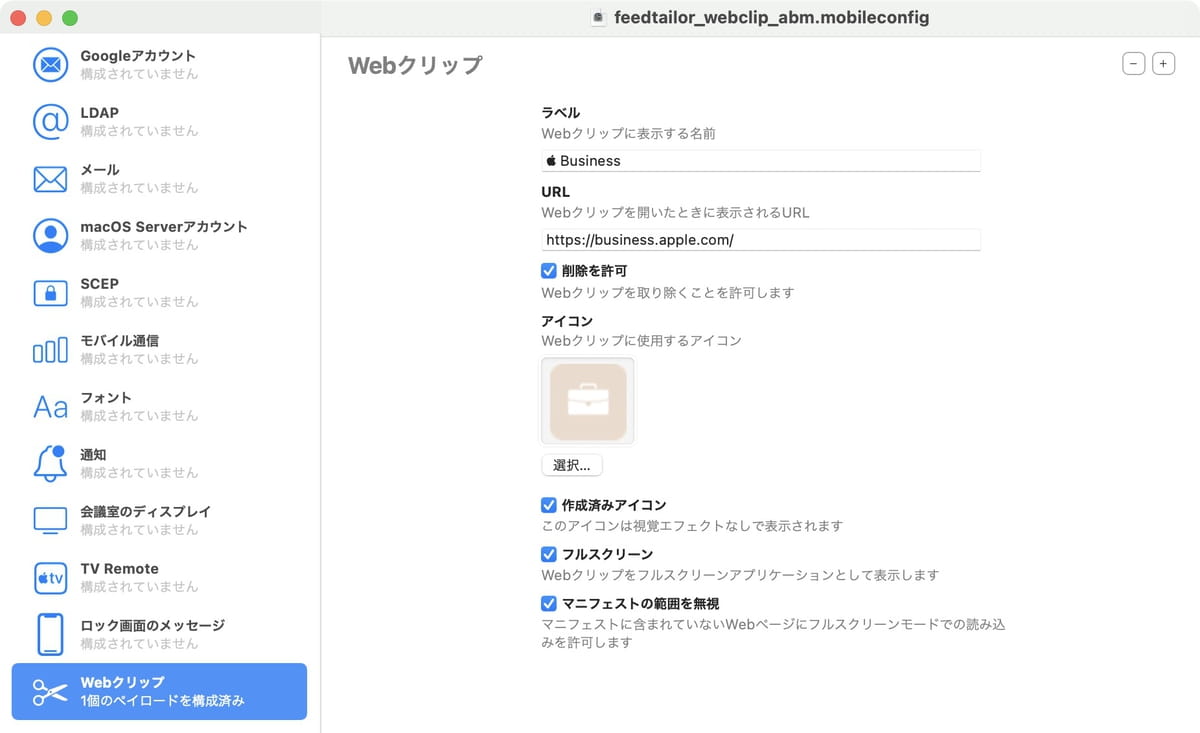Click the 1個のペイロードを構成済み status text
1200x733 pixels.
(x=162, y=701)
